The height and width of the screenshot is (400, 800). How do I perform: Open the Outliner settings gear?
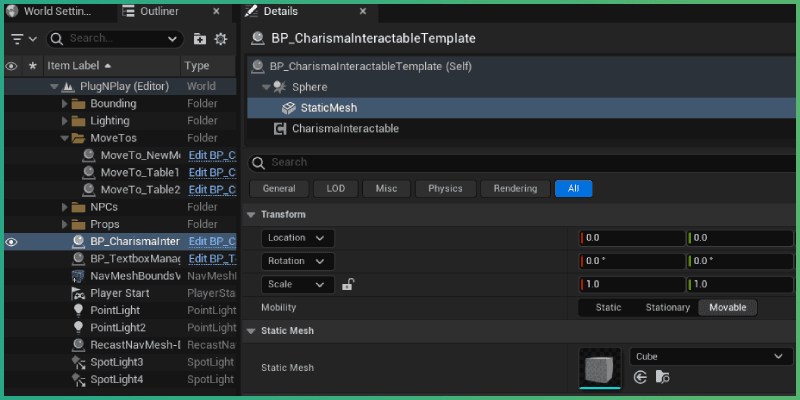(x=221, y=39)
